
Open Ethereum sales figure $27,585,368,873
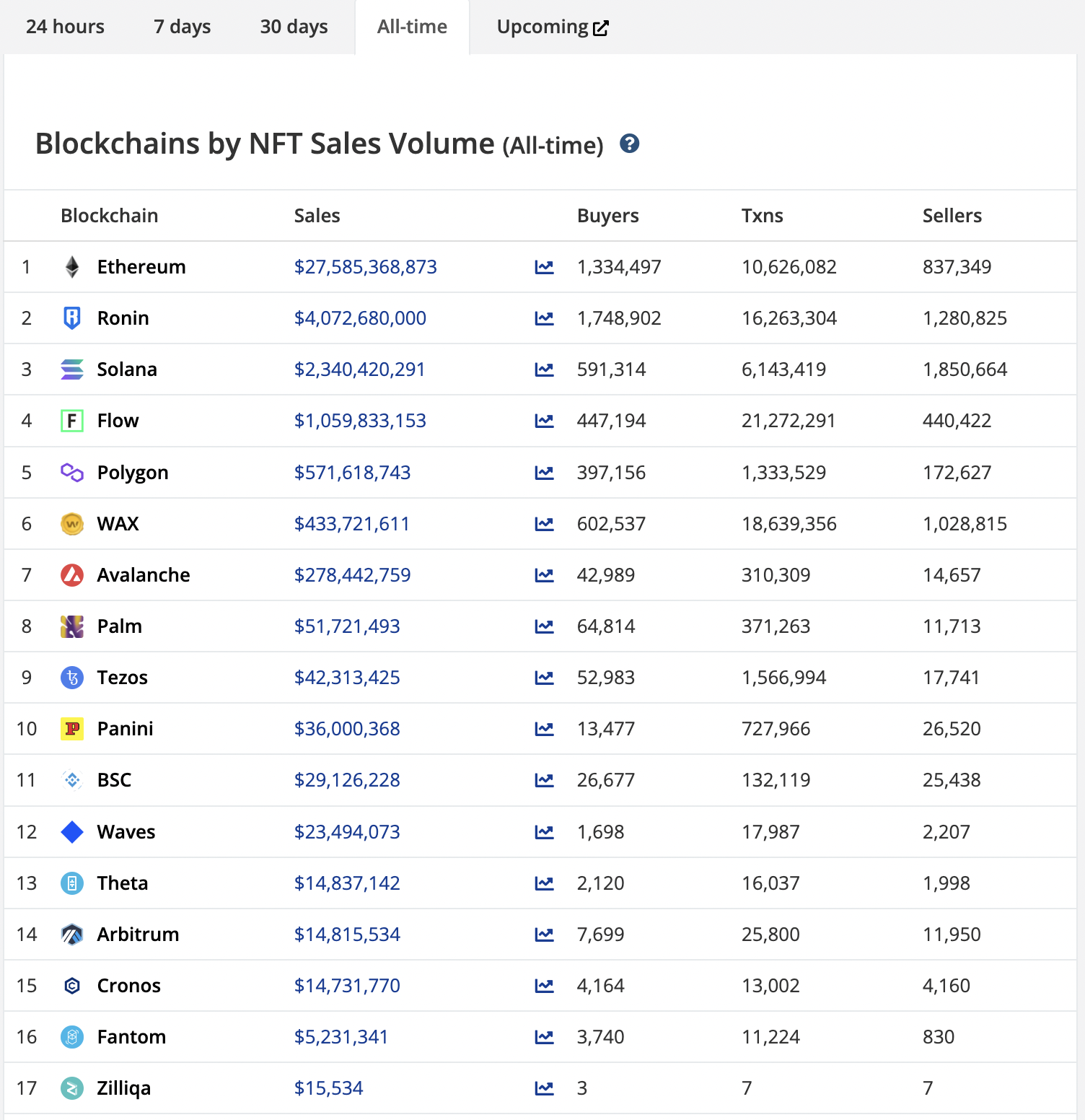click(x=365, y=267)
